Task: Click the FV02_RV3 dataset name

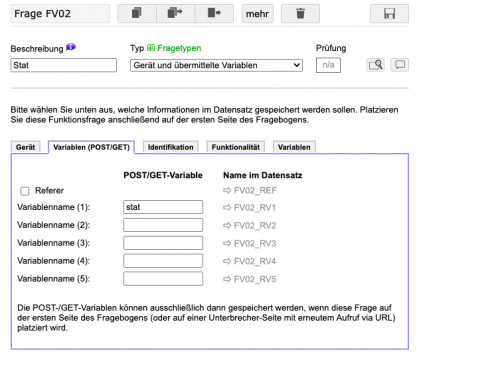Action: (255, 243)
